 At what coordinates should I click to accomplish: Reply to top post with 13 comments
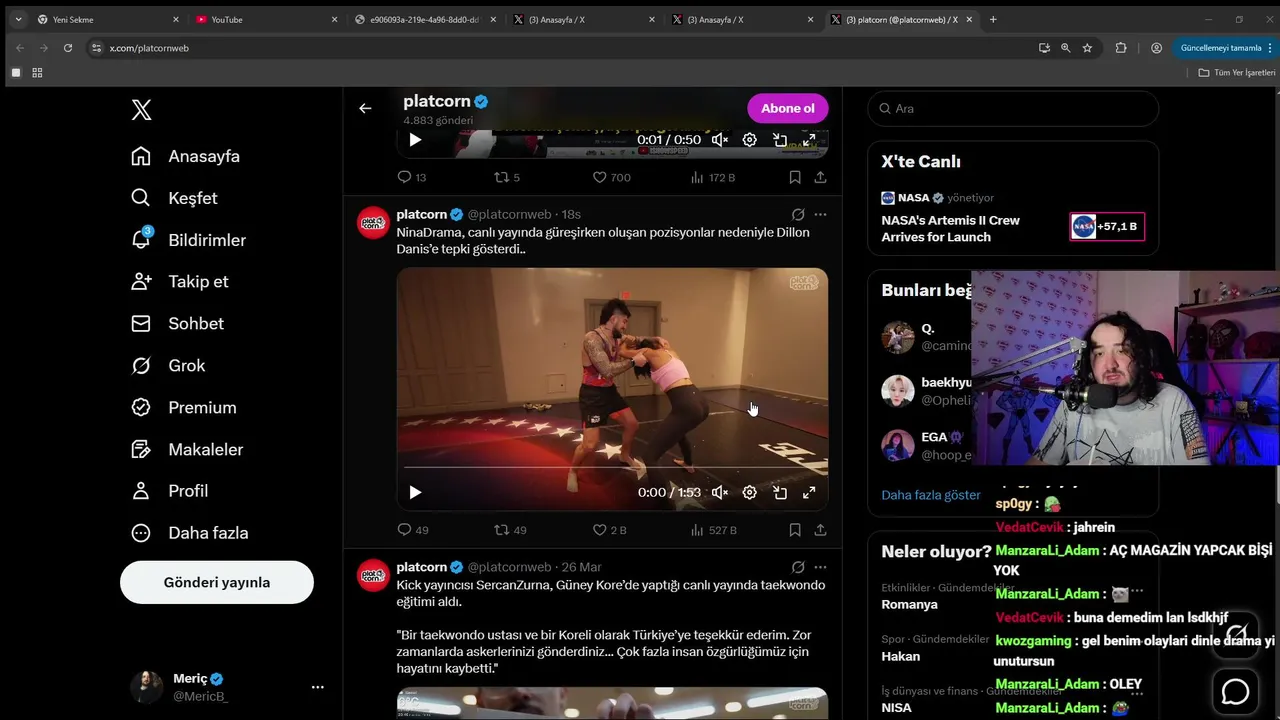(x=412, y=177)
